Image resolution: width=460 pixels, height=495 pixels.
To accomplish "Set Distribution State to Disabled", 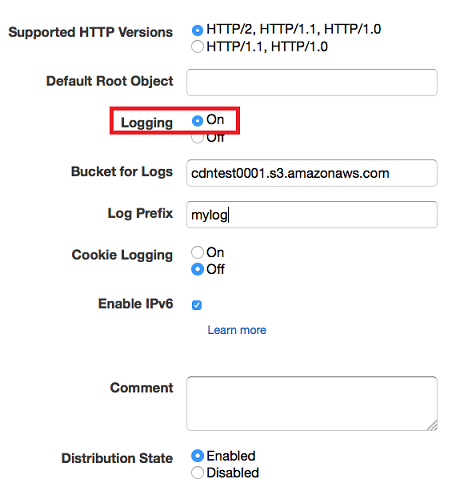I will click(197, 473).
